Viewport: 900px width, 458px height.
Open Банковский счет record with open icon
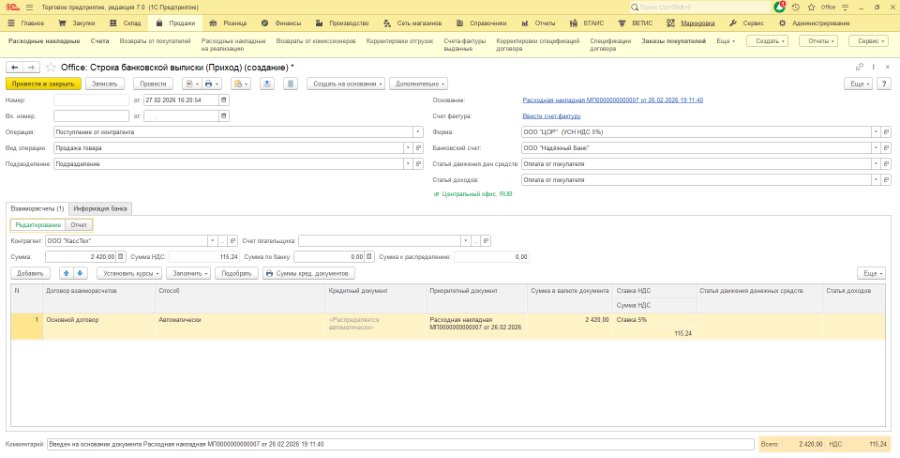point(887,148)
